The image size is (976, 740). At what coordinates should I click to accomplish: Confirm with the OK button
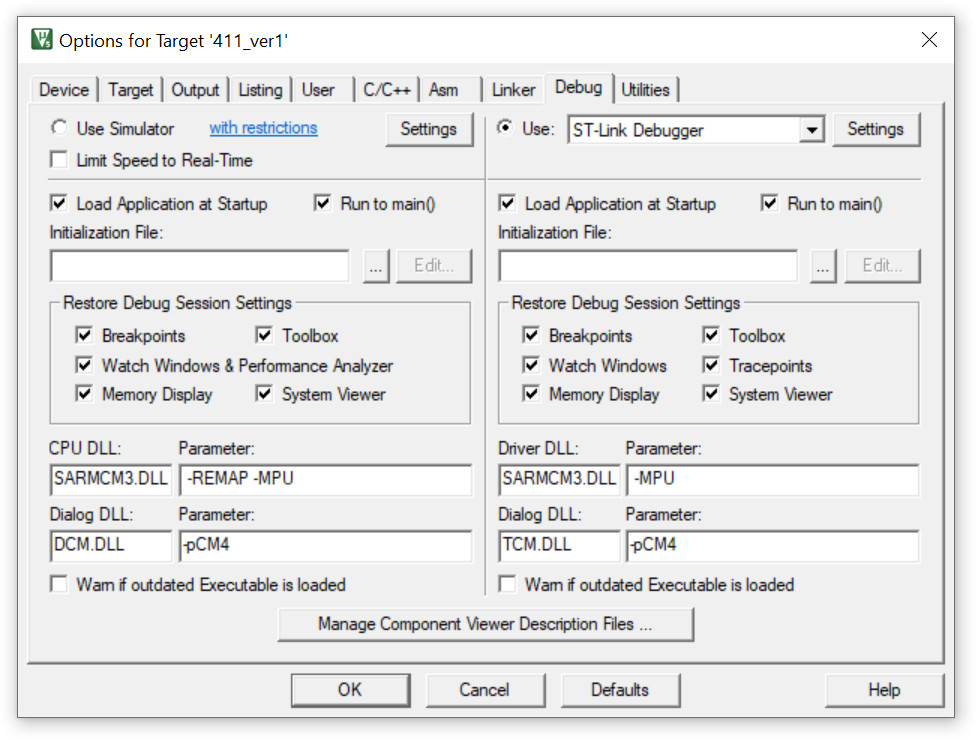[x=350, y=690]
